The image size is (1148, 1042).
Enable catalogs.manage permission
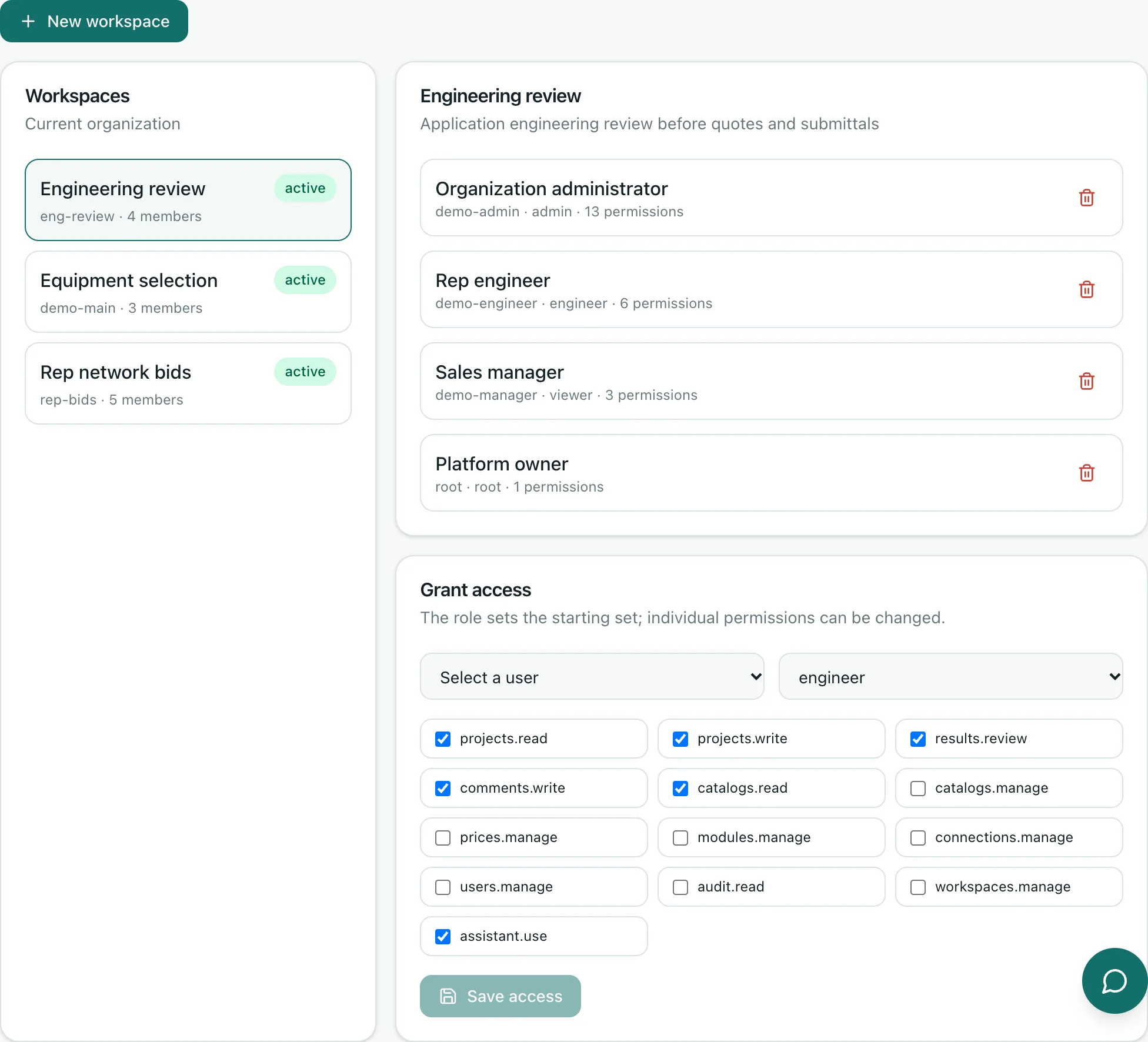coord(918,788)
